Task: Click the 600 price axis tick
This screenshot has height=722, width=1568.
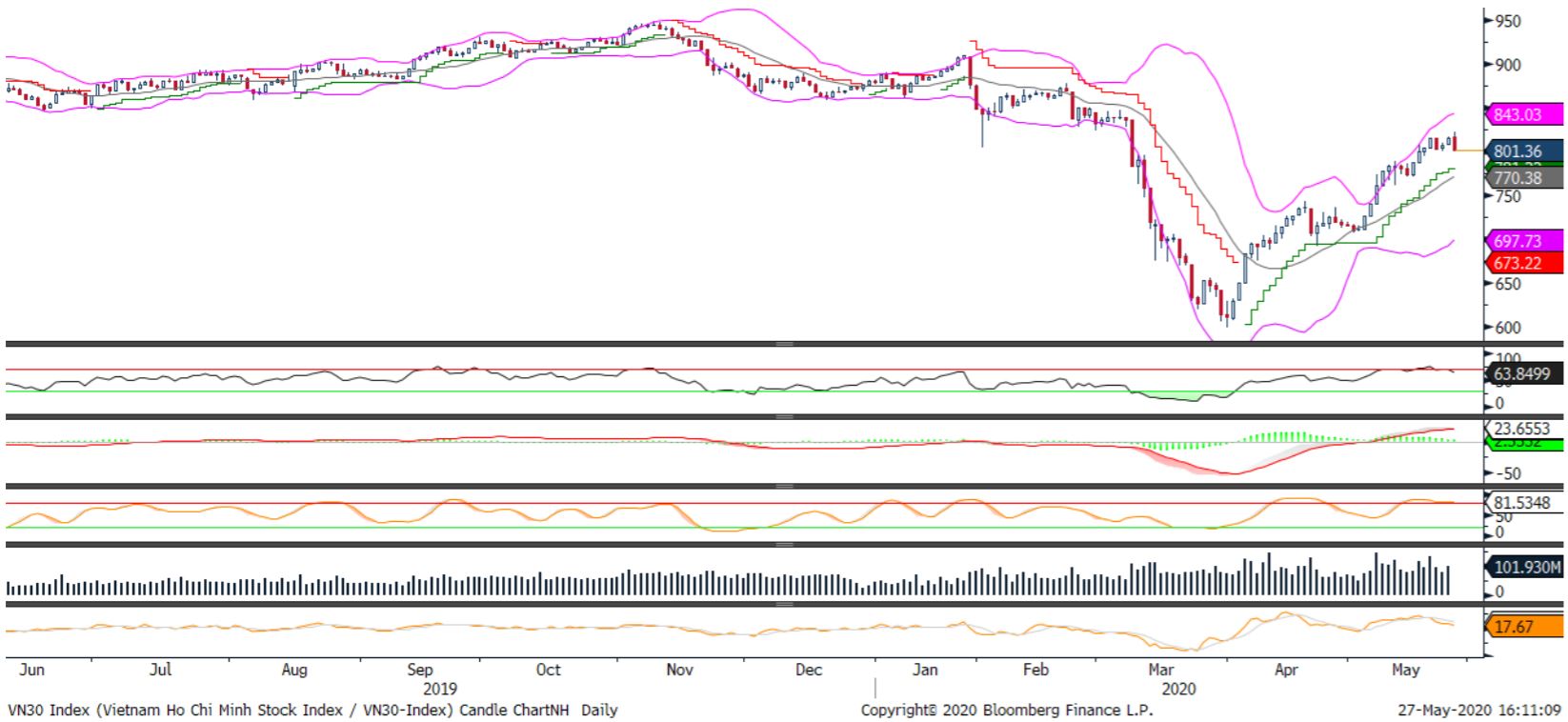Action: [x=1508, y=328]
